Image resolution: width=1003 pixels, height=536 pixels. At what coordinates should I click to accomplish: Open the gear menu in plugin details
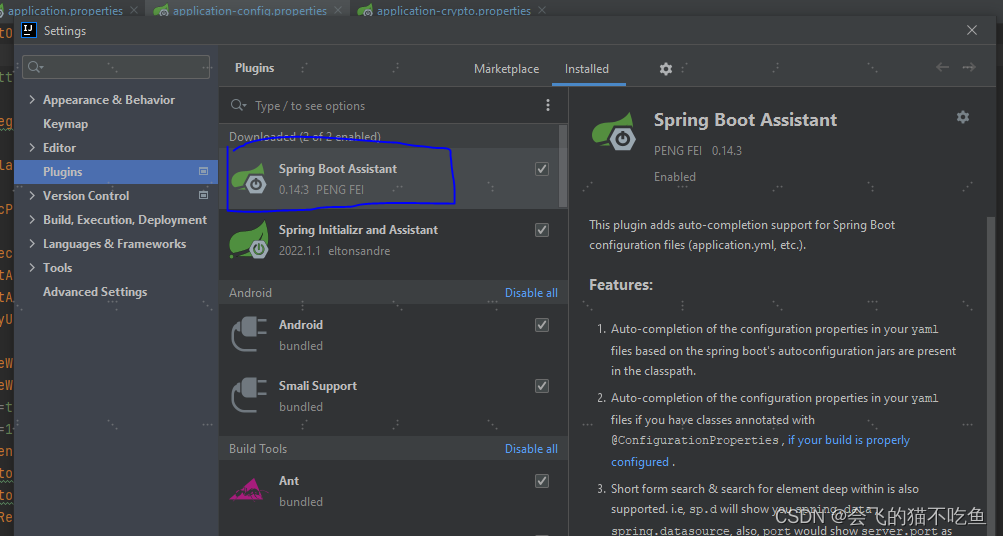[963, 117]
